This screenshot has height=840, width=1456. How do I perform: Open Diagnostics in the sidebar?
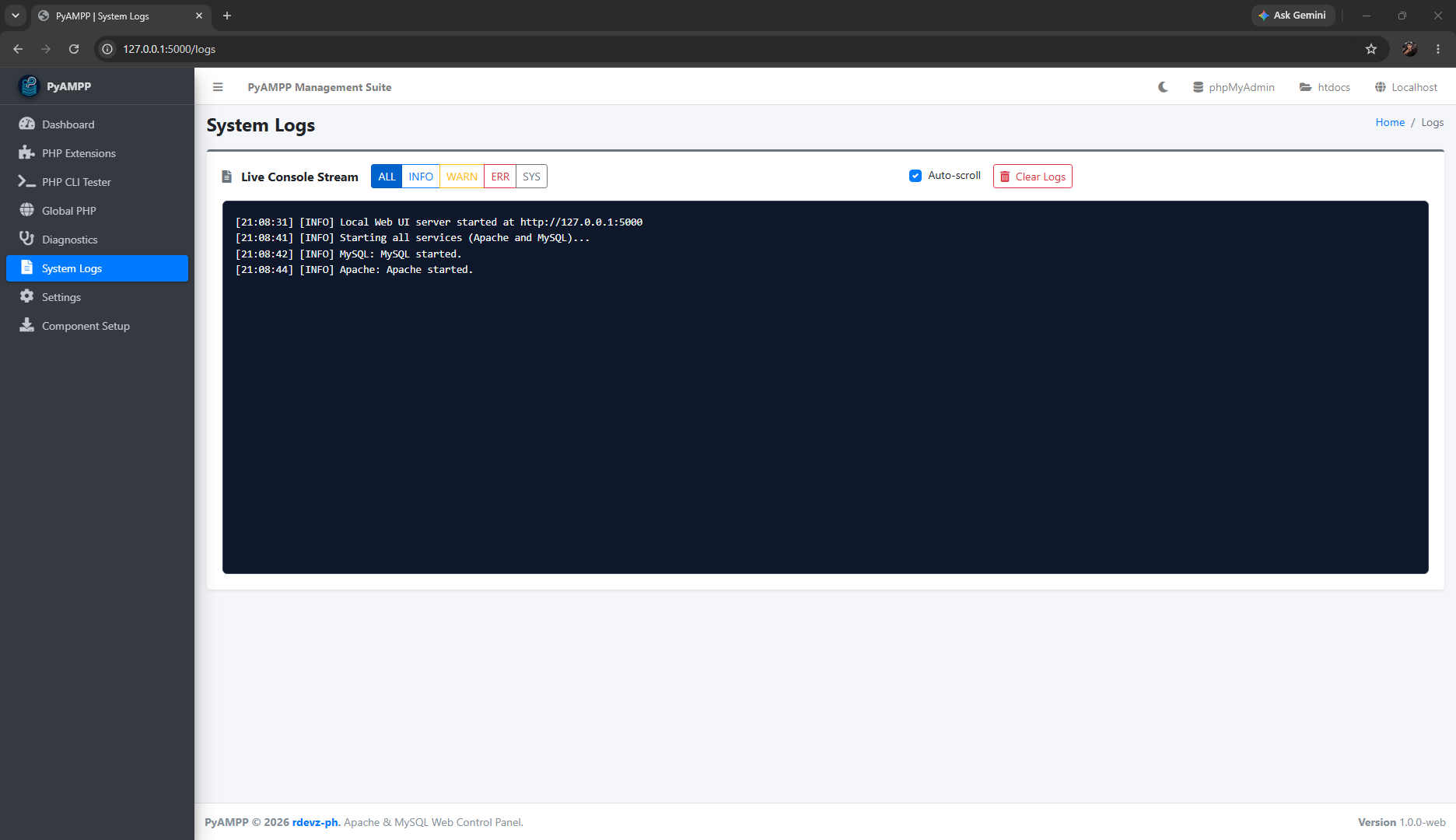coord(97,240)
